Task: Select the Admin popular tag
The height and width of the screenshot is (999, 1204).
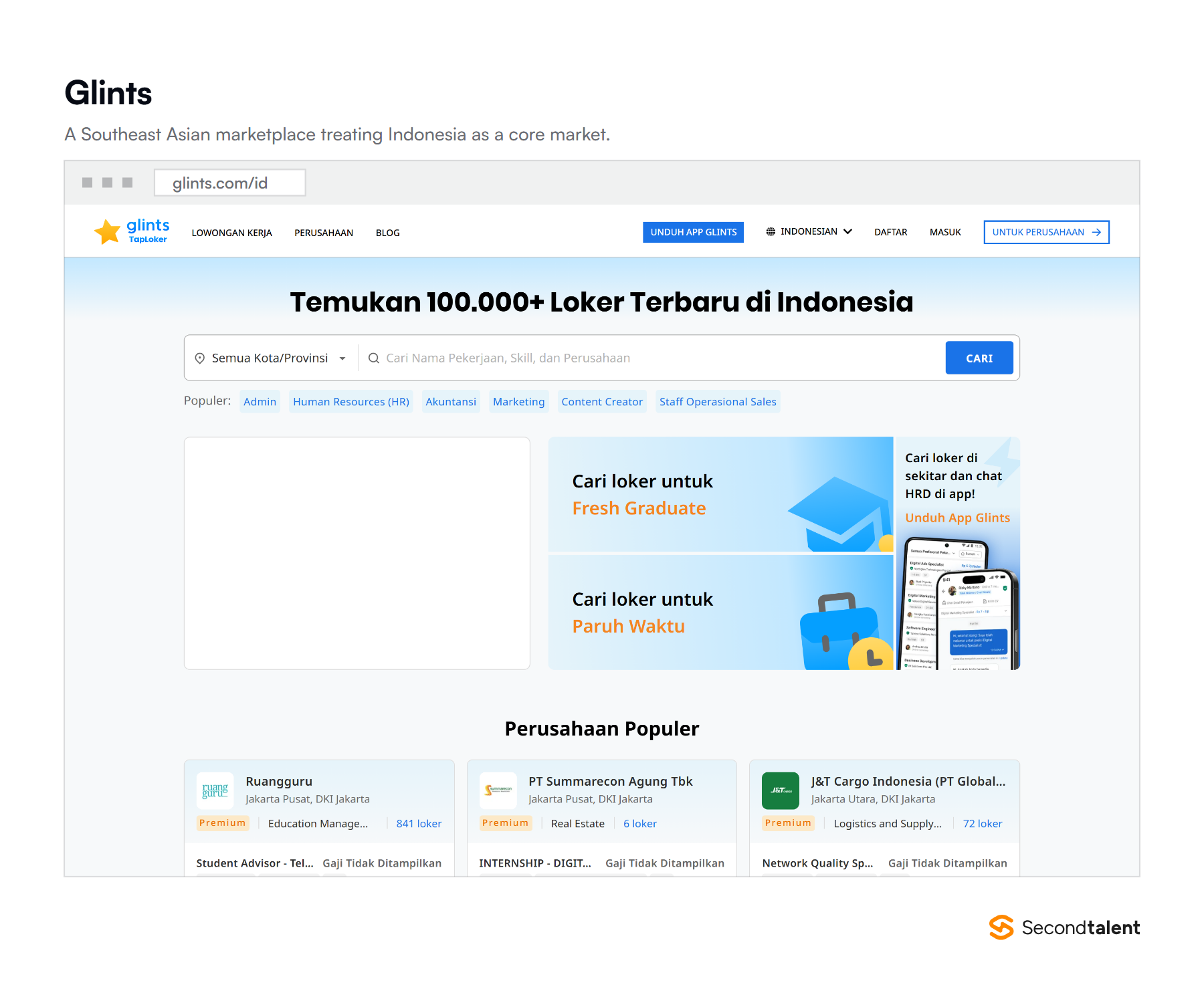Action: [260, 402]
